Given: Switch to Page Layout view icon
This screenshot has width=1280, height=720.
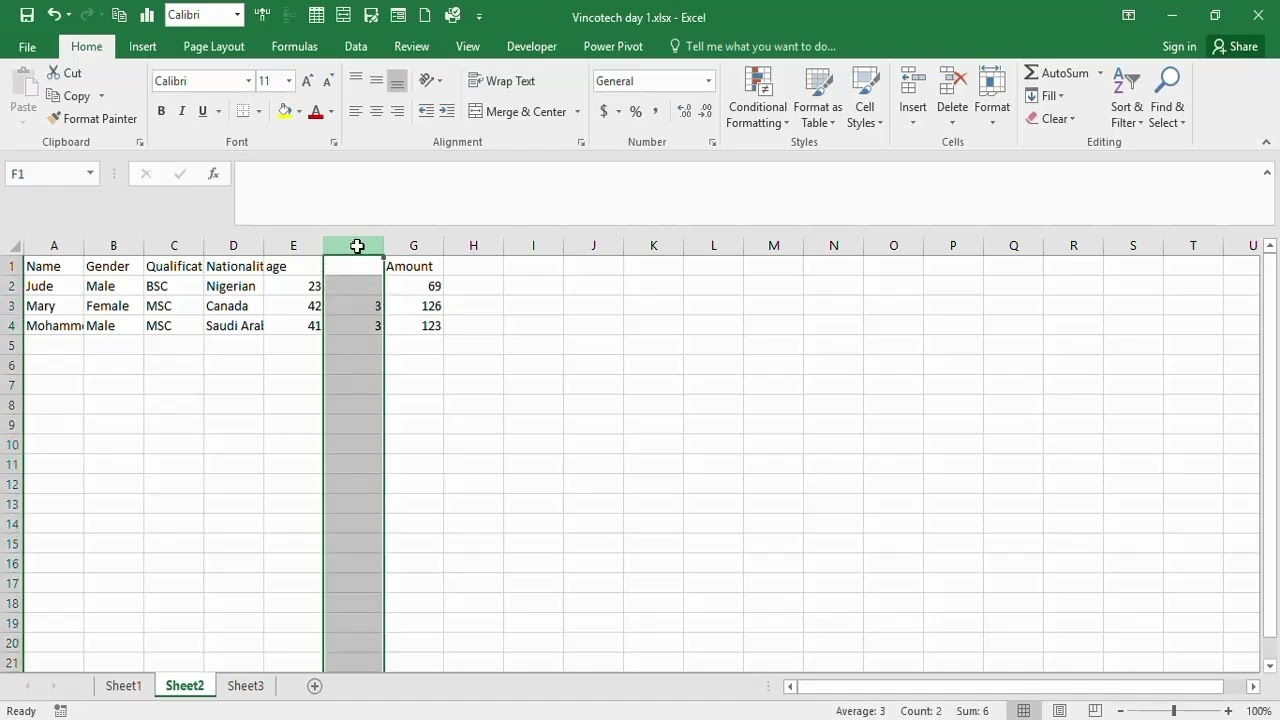Looking at the screenshot, I should tap(1060, 711).
